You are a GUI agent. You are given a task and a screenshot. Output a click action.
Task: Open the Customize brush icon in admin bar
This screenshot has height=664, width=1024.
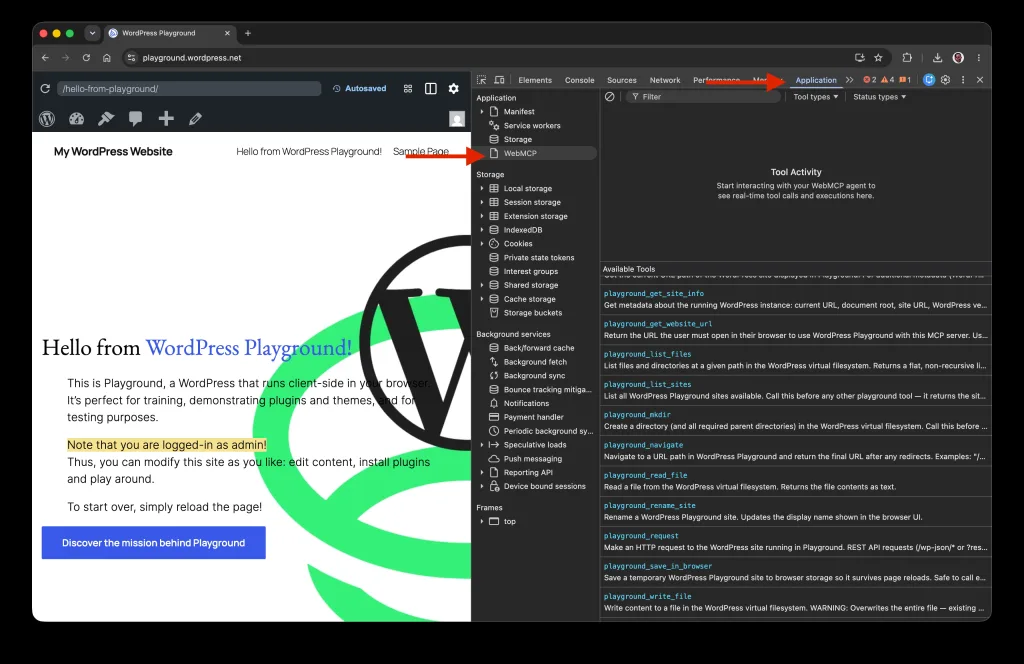pos(106,119)
